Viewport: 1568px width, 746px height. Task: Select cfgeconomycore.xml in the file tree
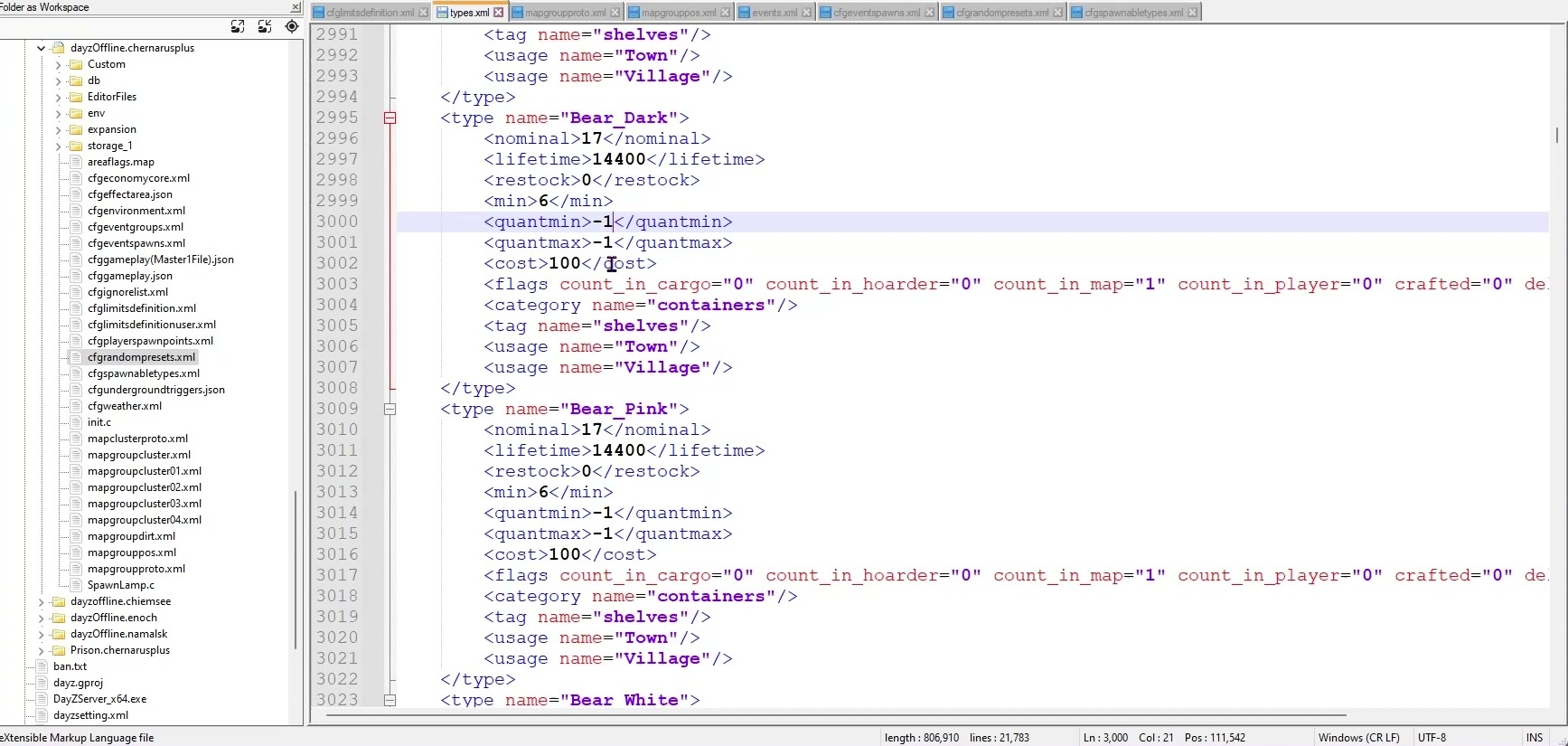[x=138, y=178]
